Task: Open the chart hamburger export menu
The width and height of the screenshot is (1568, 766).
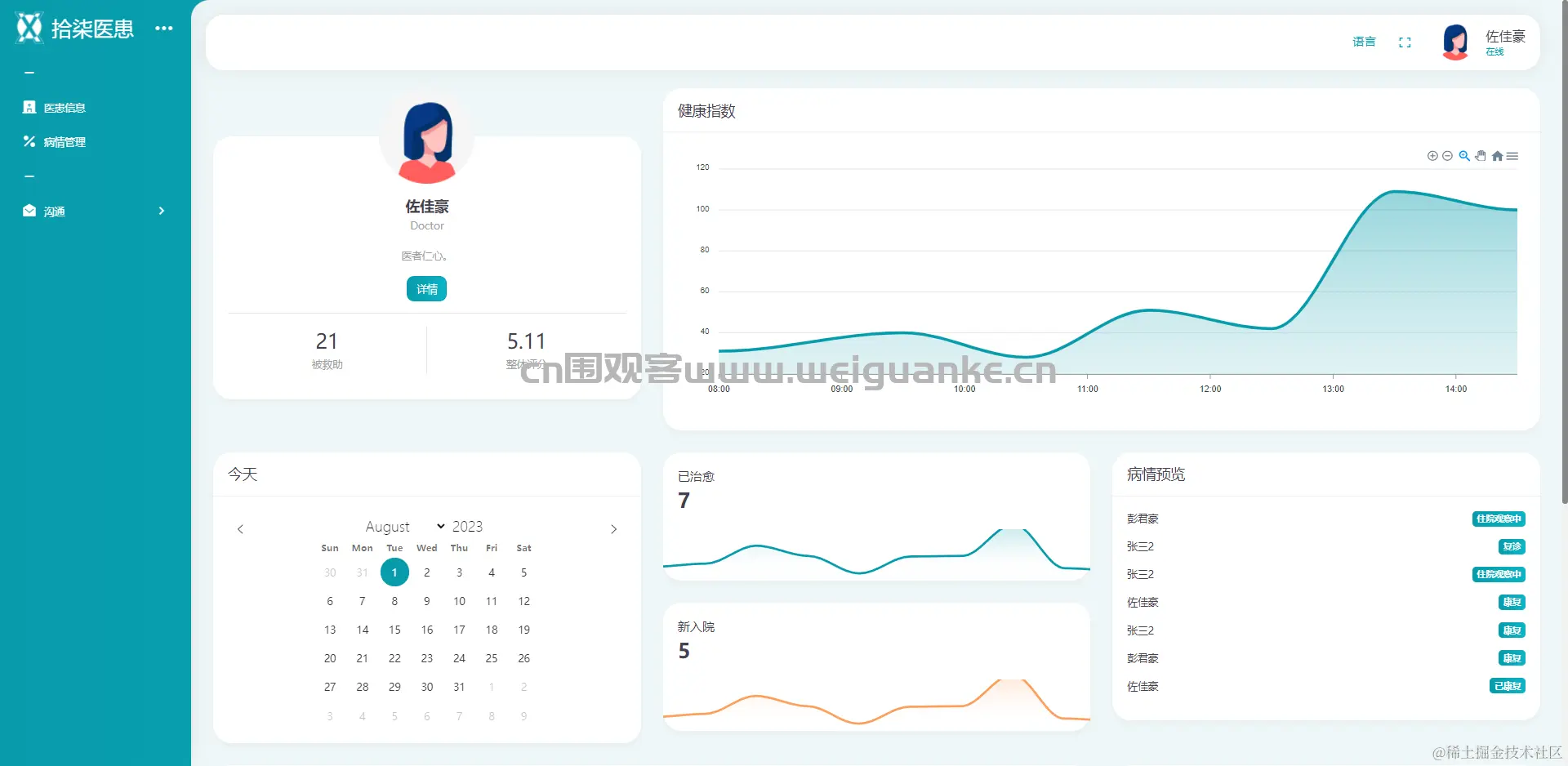Action: pos(1512,156)
